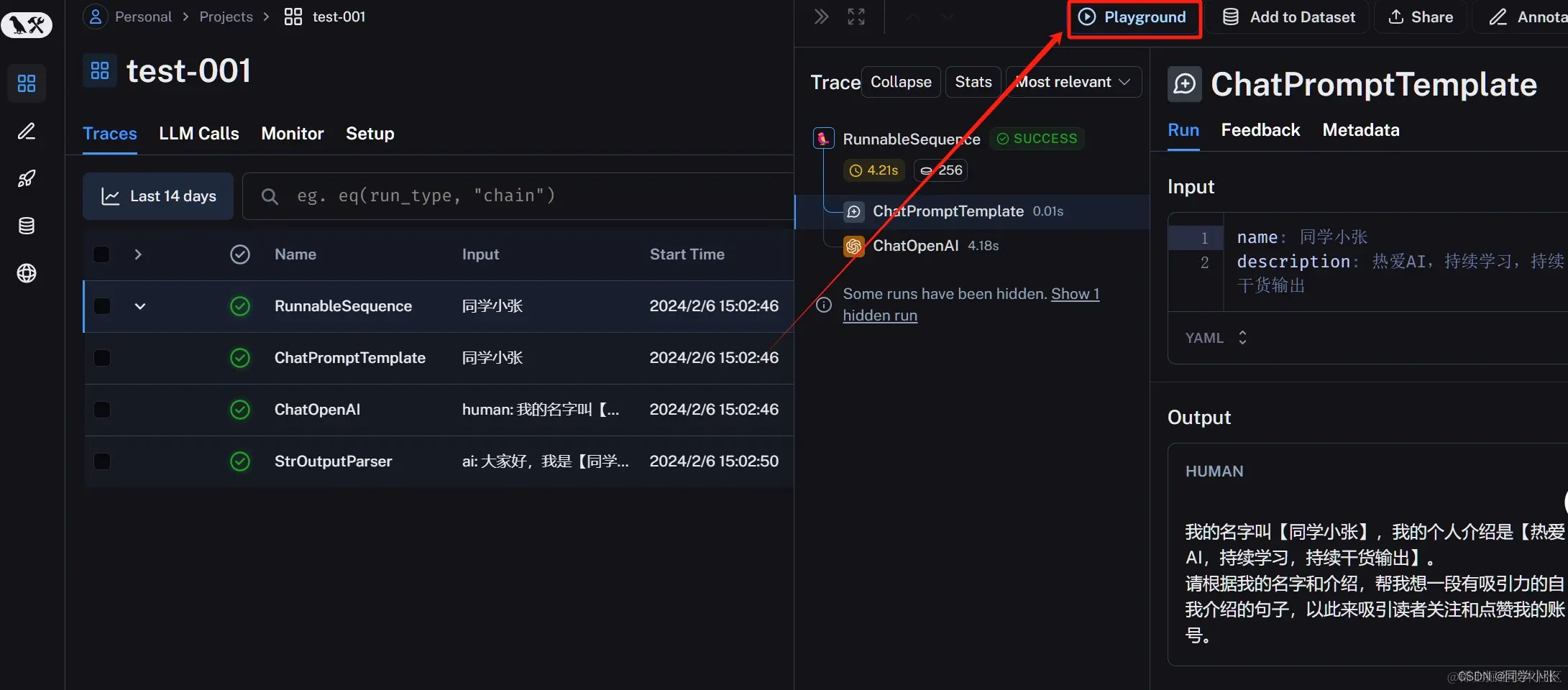Image resolution: width=1568 pixels, height=690 pixels.
Task: Toggle select-all checkbox in table header
Action: click(x=102, y=254)
